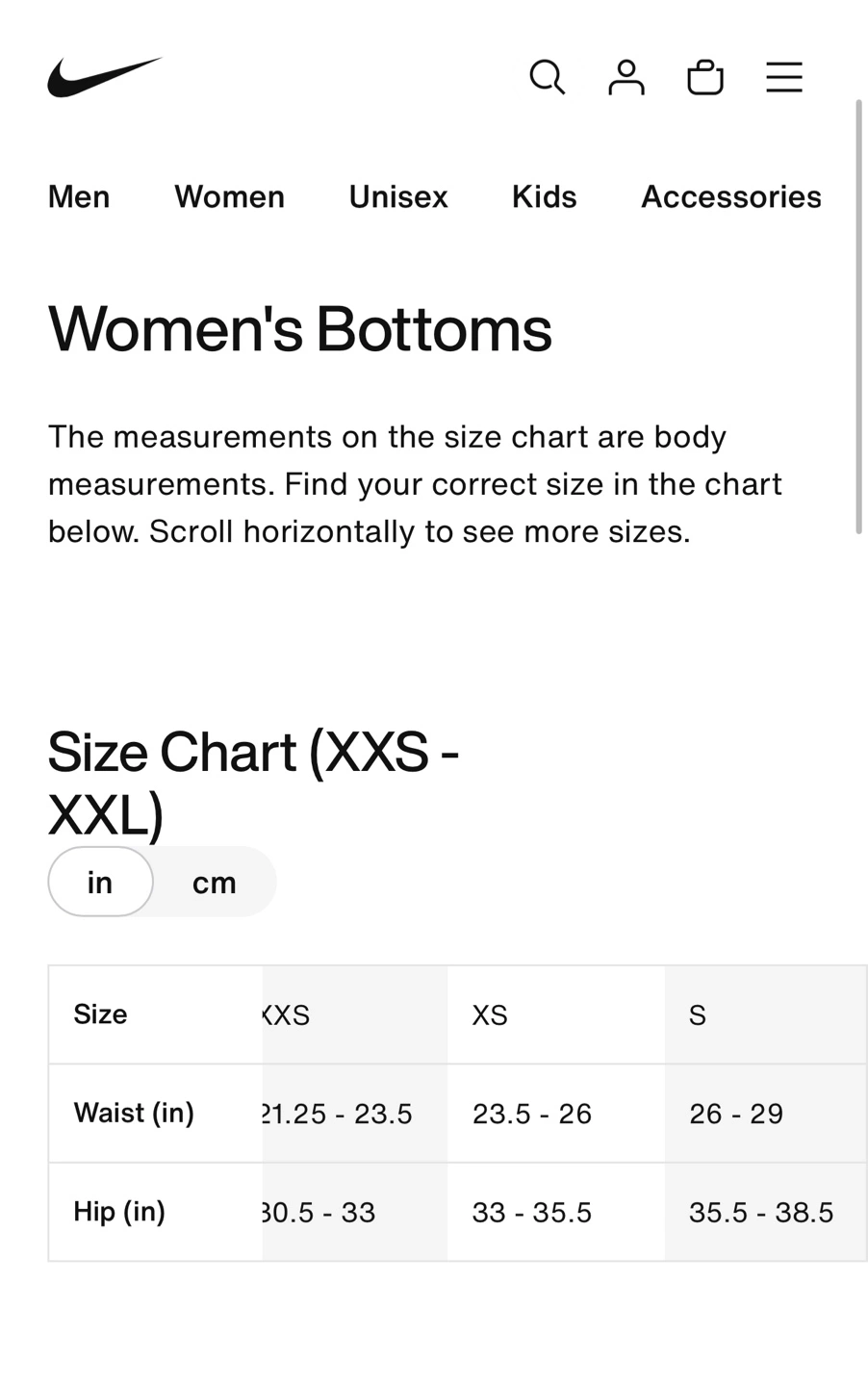The width and height of the screenshot is (868, 1386).
Task: Click the XS size column header
Action: [489, 1014]
